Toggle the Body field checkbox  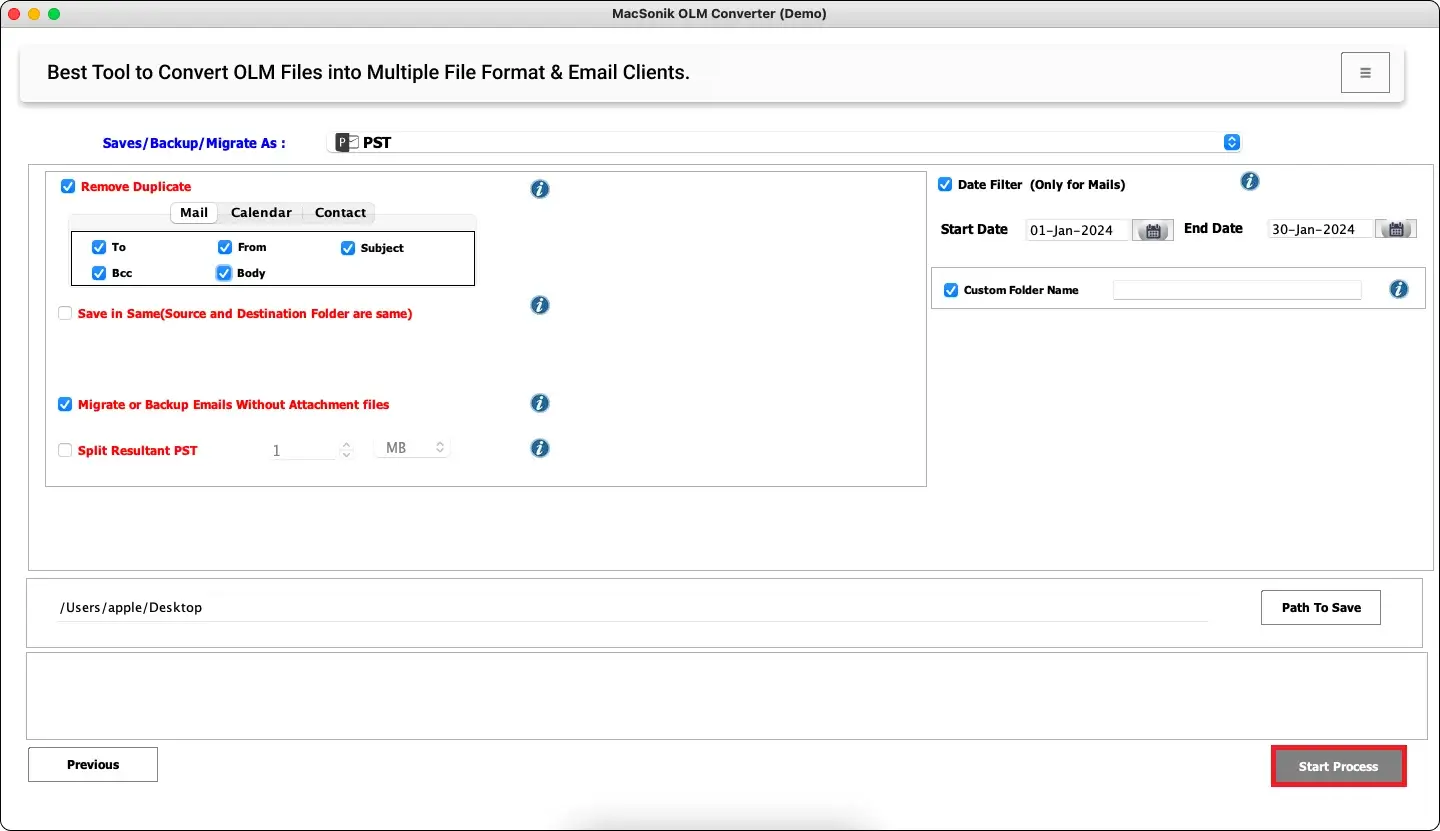click(224, 273)
